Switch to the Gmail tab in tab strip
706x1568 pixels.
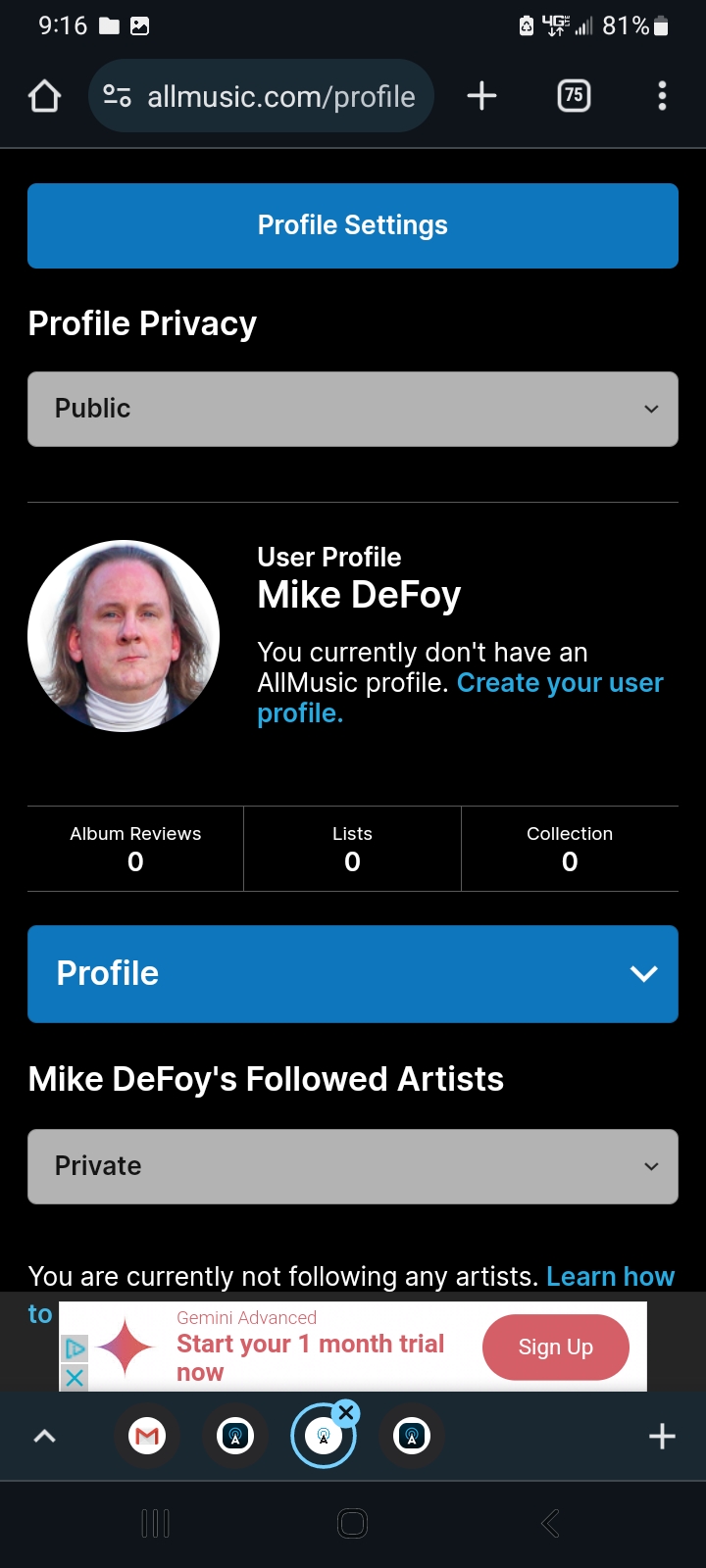point(147,1437)
